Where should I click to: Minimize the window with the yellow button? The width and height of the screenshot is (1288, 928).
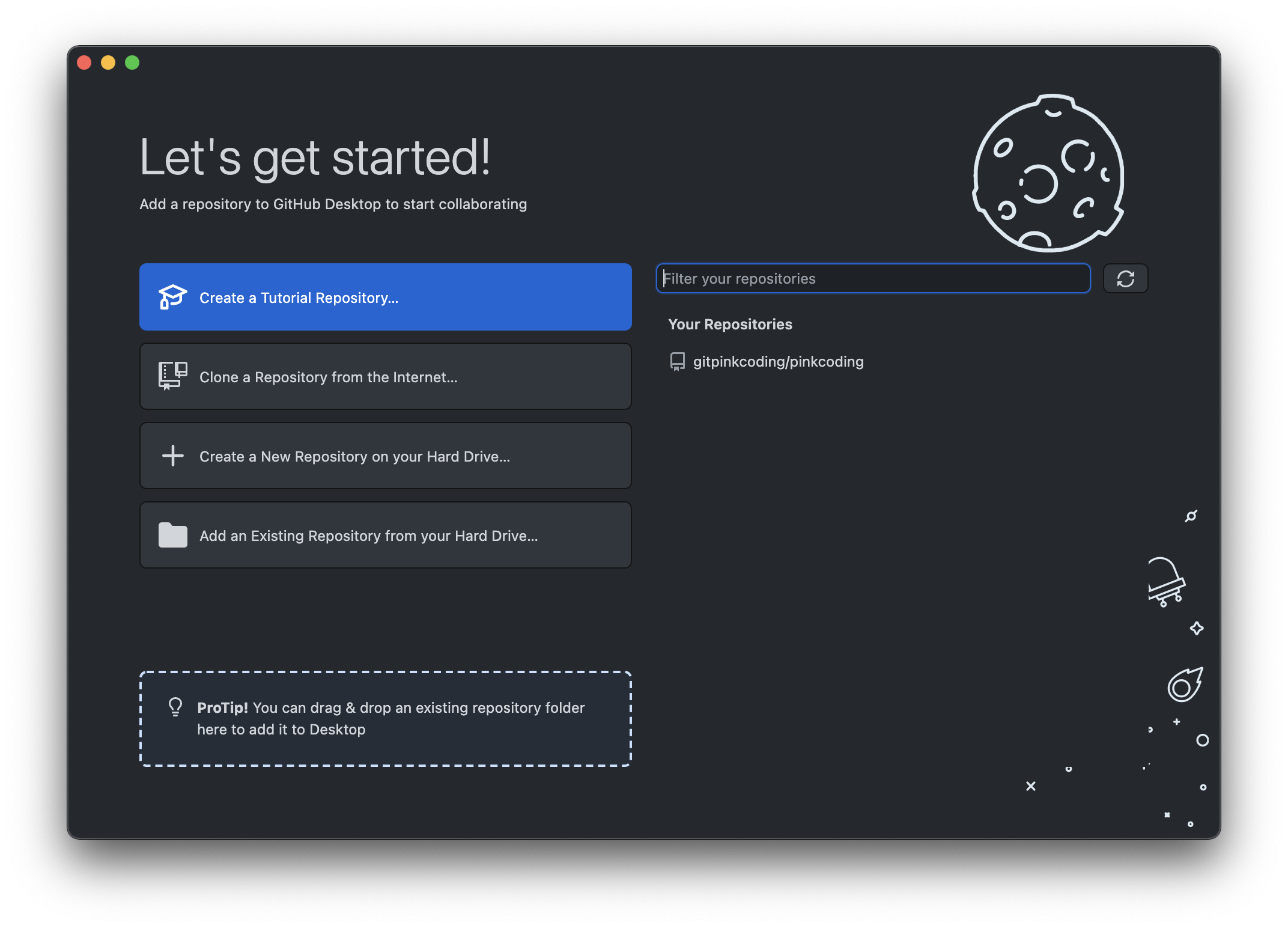coord(108,63)
